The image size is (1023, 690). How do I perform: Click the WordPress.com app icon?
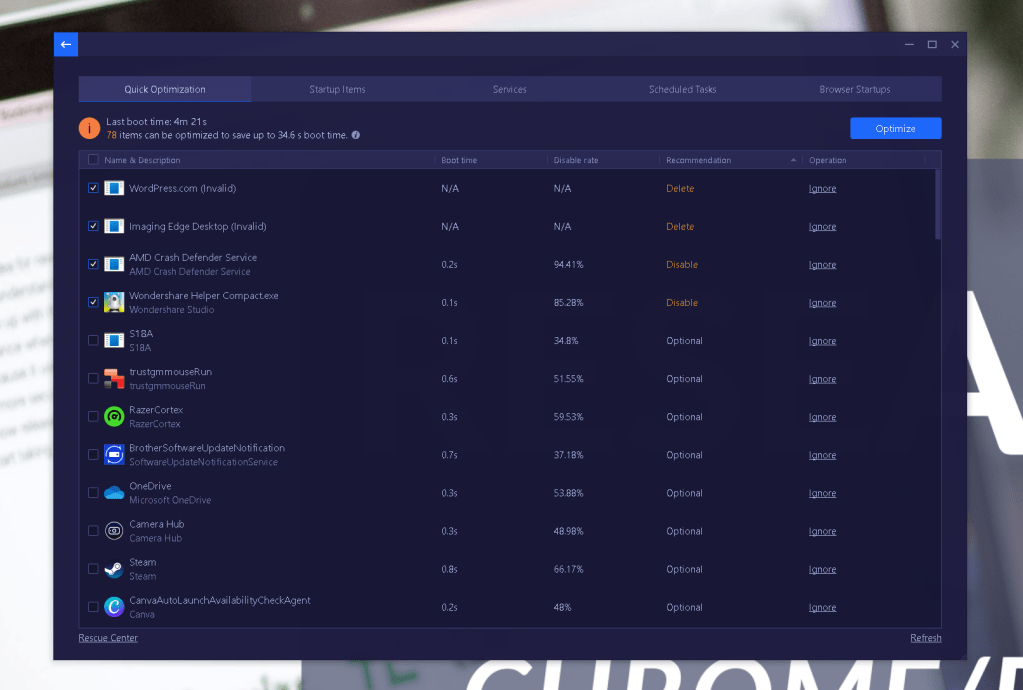pos(114,188)
